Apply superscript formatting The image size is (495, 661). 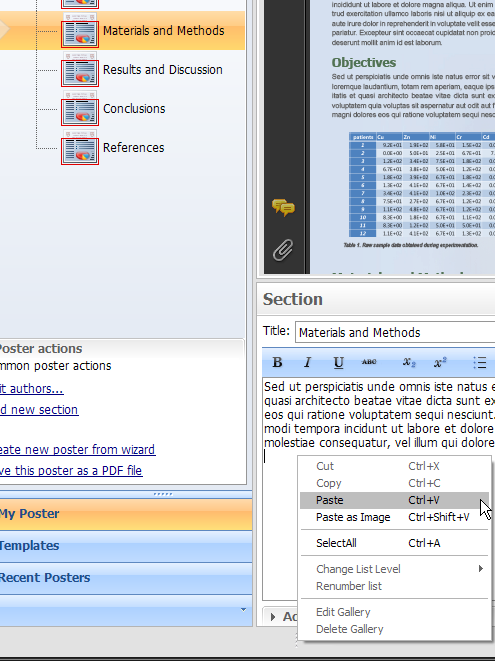(440, 363)
